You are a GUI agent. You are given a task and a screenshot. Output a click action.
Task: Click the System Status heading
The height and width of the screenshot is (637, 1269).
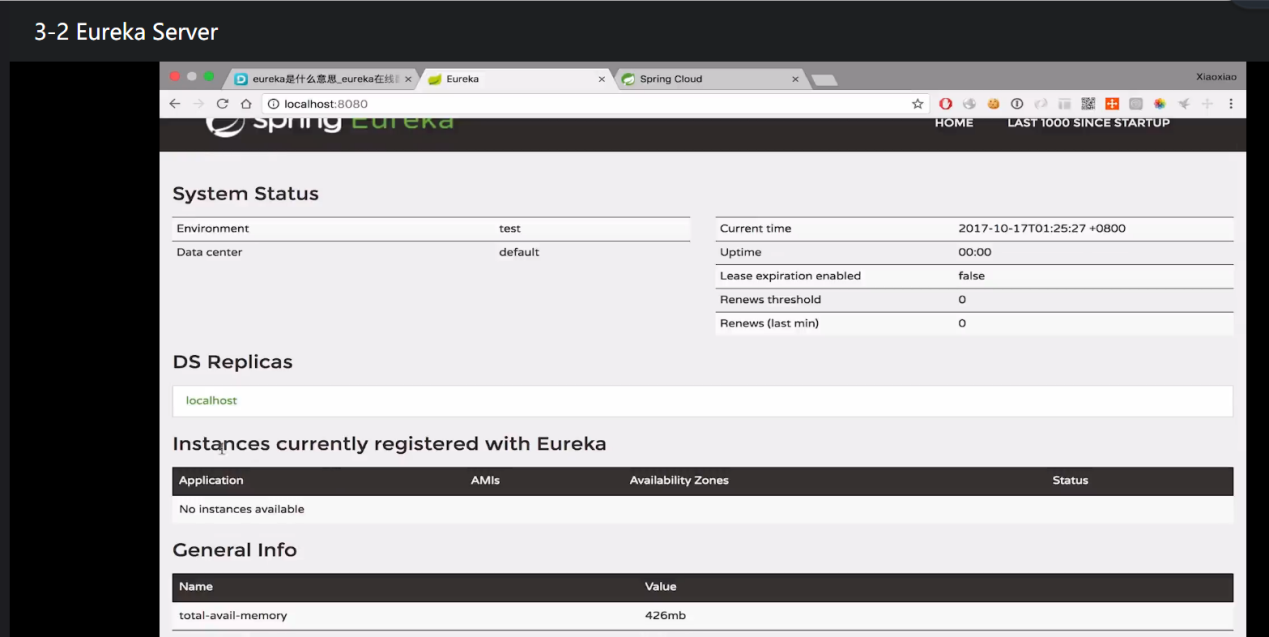(x=246, y=194)
